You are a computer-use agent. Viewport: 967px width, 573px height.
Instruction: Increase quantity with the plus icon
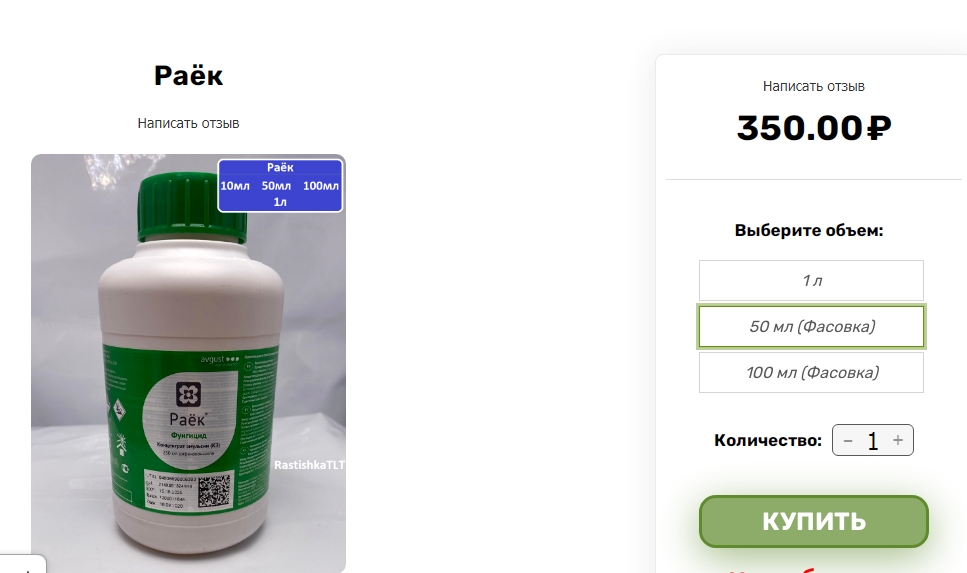[x=898, y=440]
